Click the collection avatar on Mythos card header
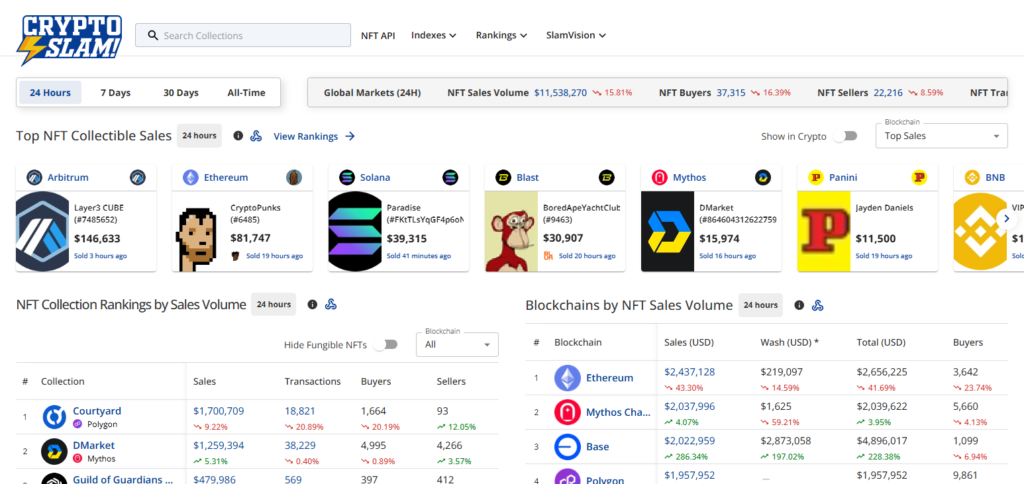The width and height of the screenshot is (1024, 484). tap(763, 177)
